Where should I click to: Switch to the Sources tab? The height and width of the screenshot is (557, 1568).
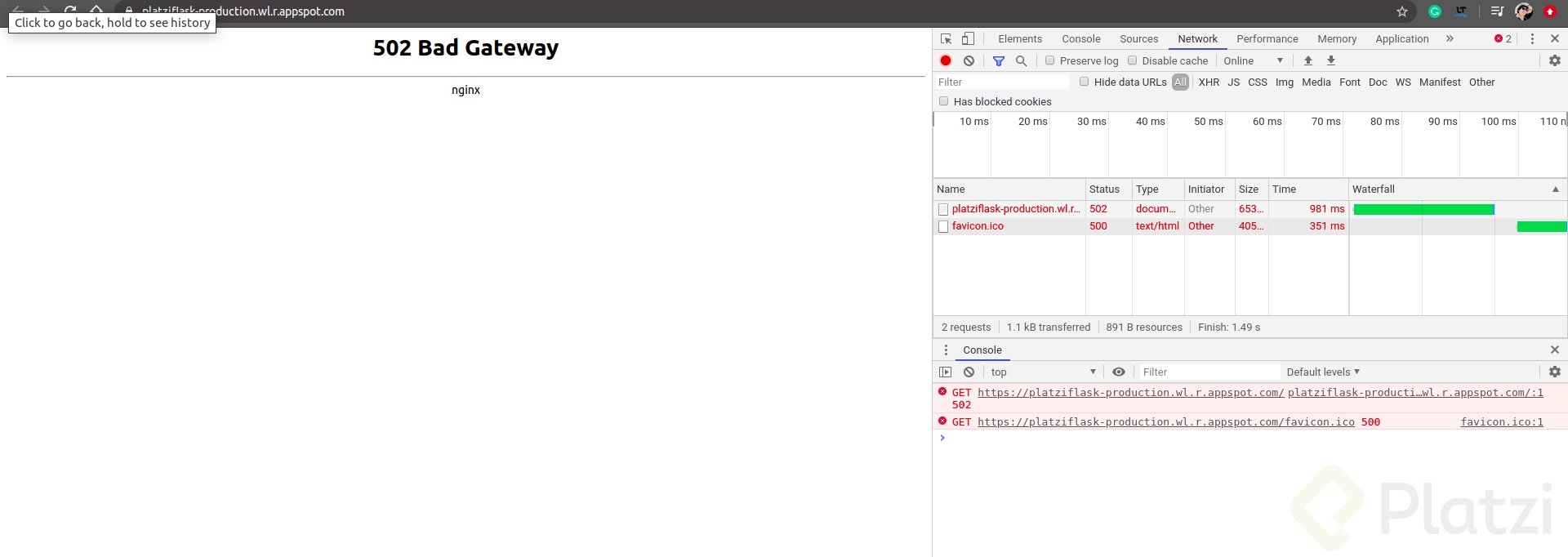tap(1139, 38)
